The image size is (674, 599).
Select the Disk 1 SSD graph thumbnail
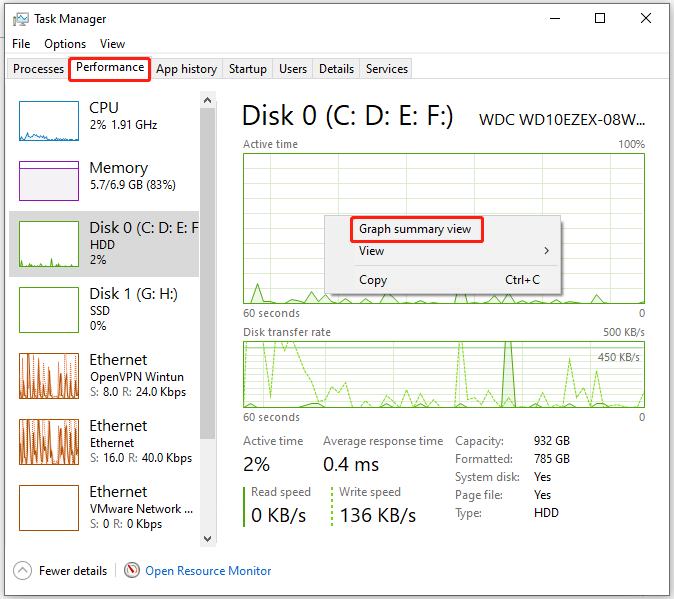[x=49, y=310]
